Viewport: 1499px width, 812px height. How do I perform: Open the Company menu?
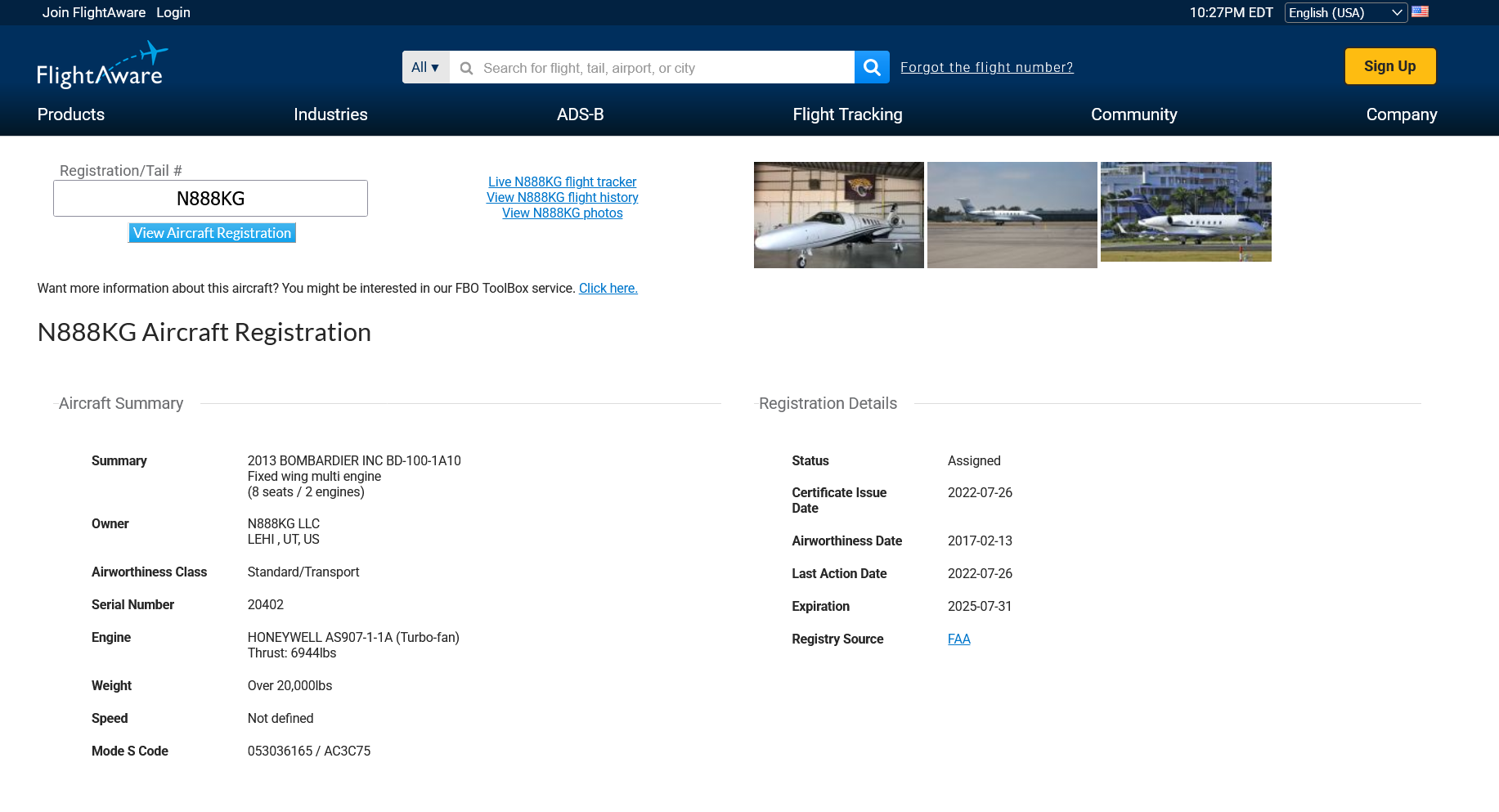[x=1402, y=114]
